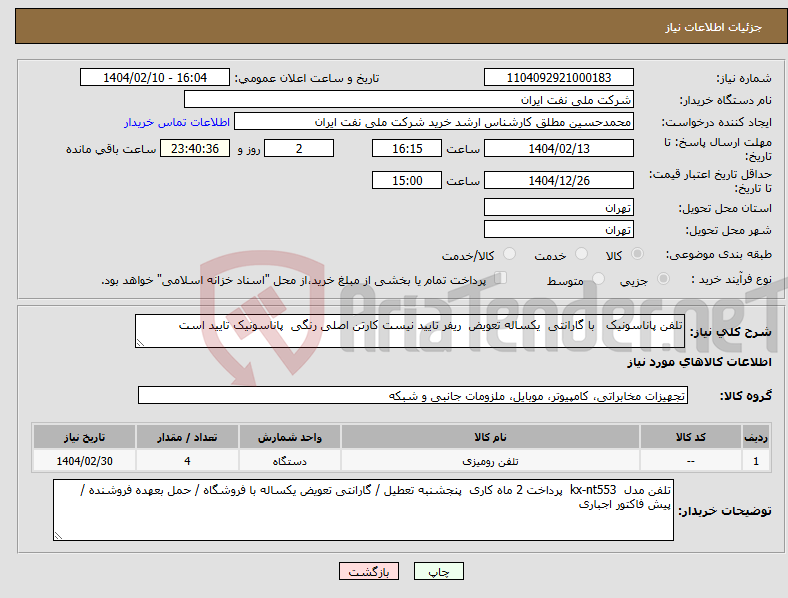Click the اطلاعات کالاهای مورد نیاز heading

pos(699,362)
